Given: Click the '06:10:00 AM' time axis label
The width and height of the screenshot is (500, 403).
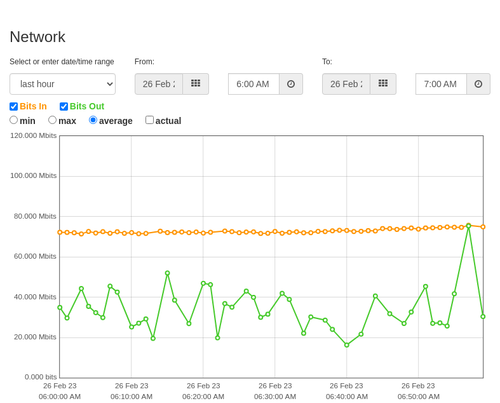Looking at the screenshot, I should (x=131, y=397).
